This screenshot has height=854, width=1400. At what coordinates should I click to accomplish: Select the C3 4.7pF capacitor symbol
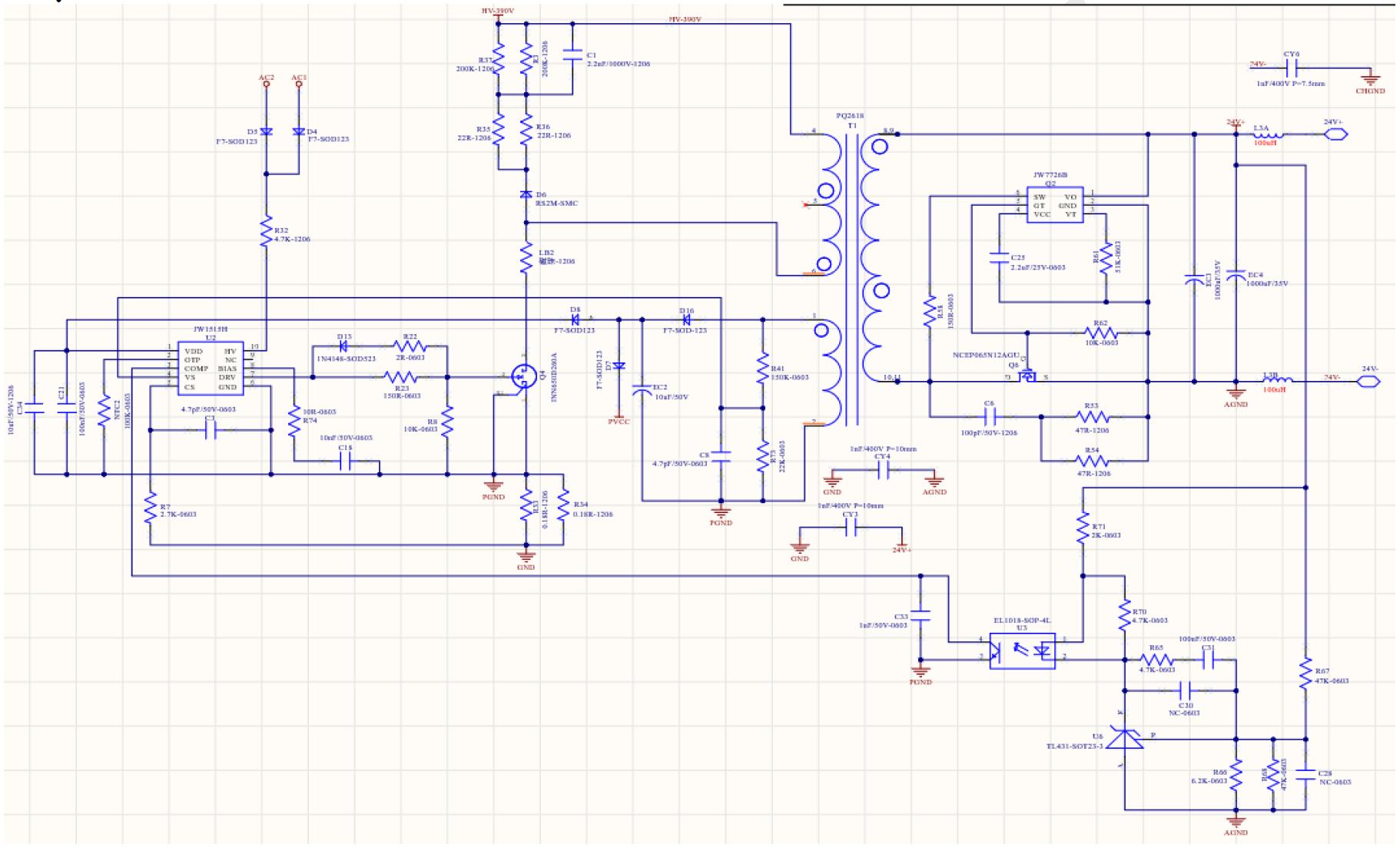coord(210,430)
